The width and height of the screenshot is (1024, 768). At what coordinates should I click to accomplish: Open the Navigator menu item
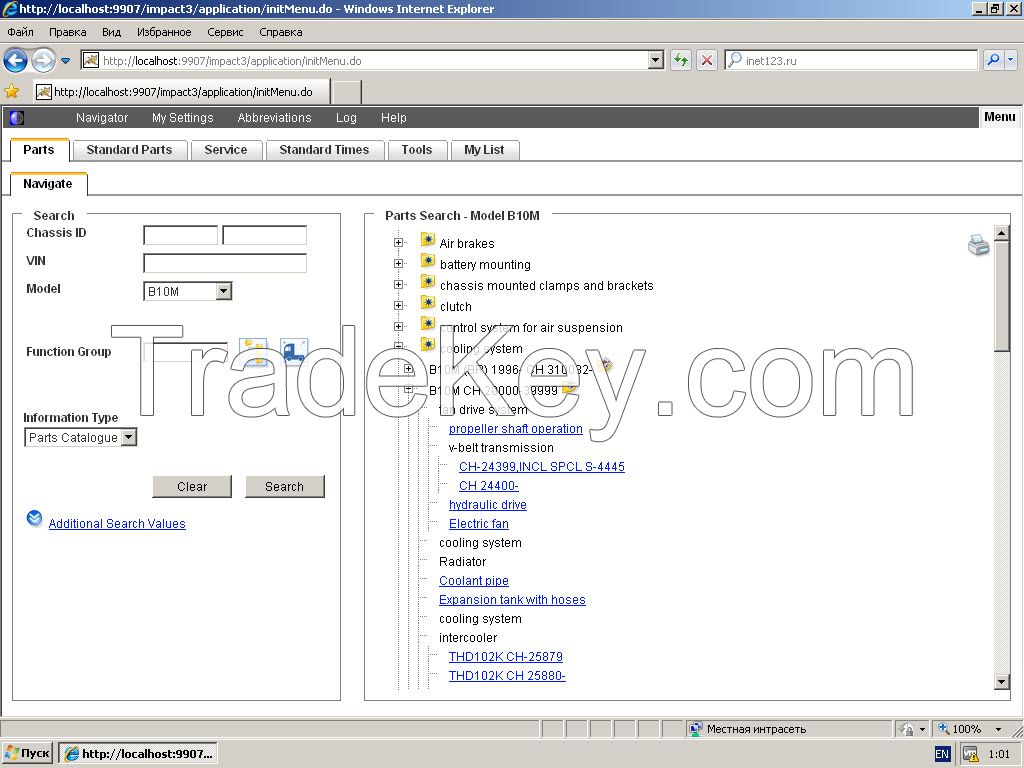click(102, 118)
